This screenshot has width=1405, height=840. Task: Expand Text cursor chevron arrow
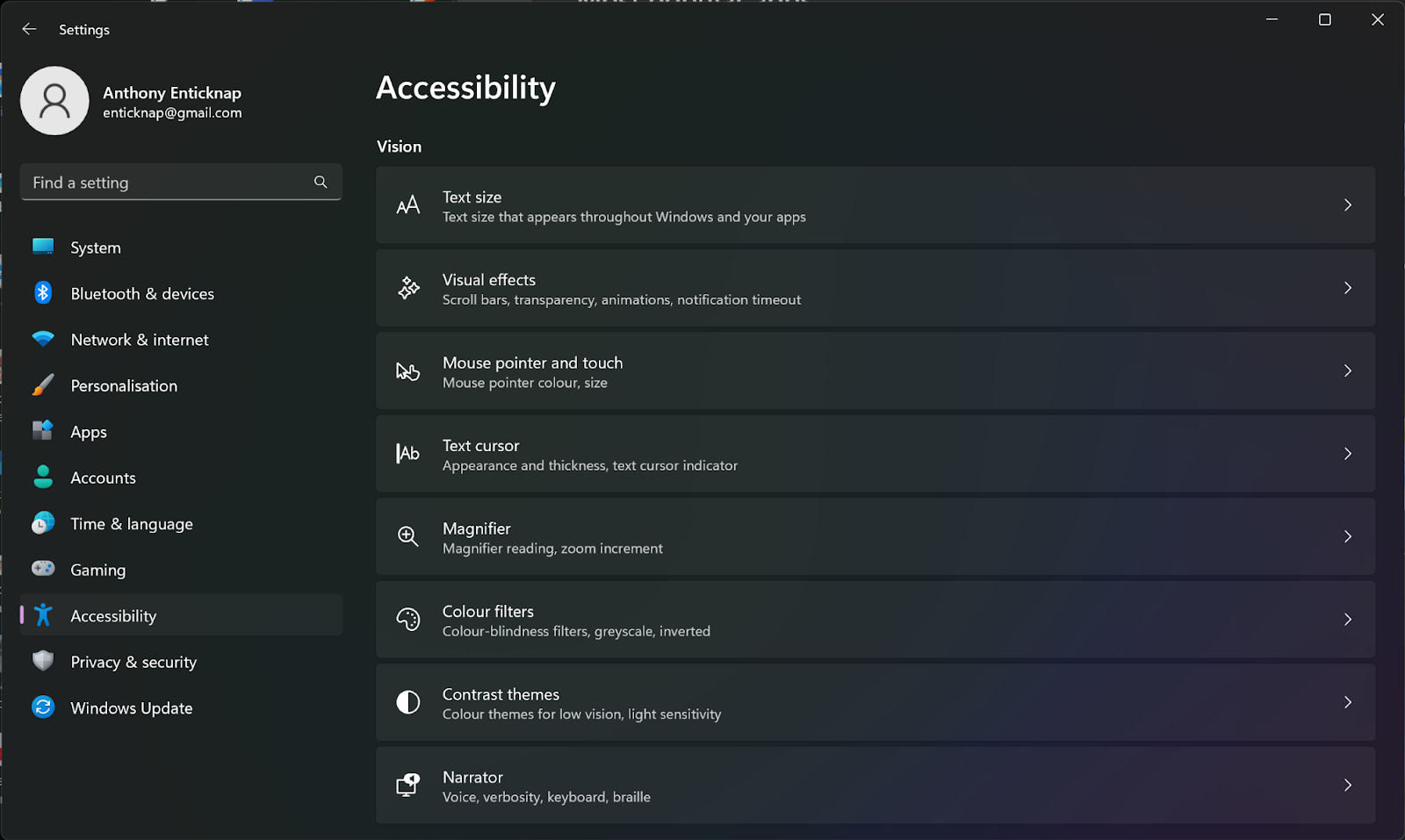[x=1348, y=454]
